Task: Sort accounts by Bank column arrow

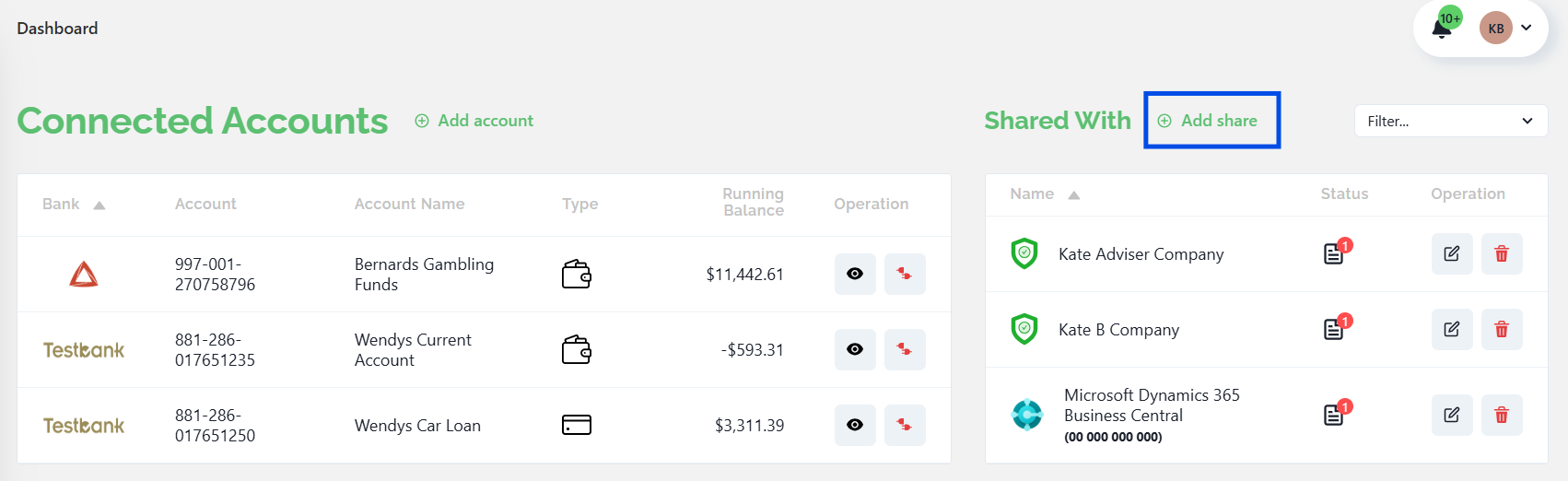Action: [x=99, y=205]
